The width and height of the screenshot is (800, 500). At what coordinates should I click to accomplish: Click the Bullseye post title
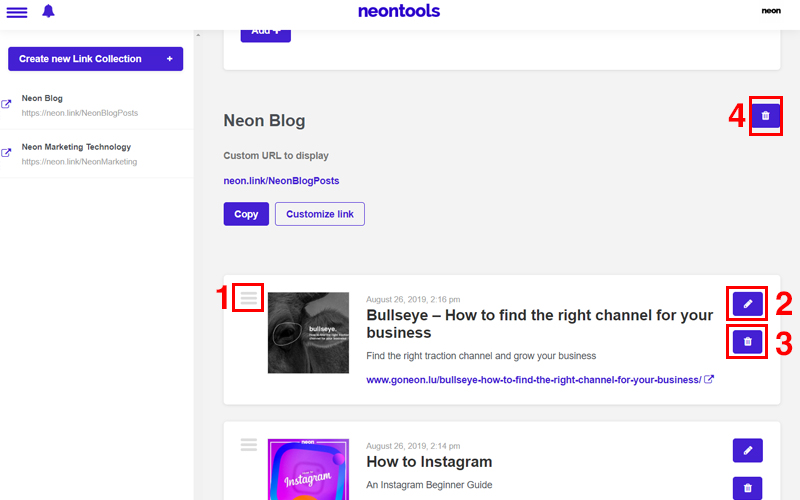click(539, 324)
